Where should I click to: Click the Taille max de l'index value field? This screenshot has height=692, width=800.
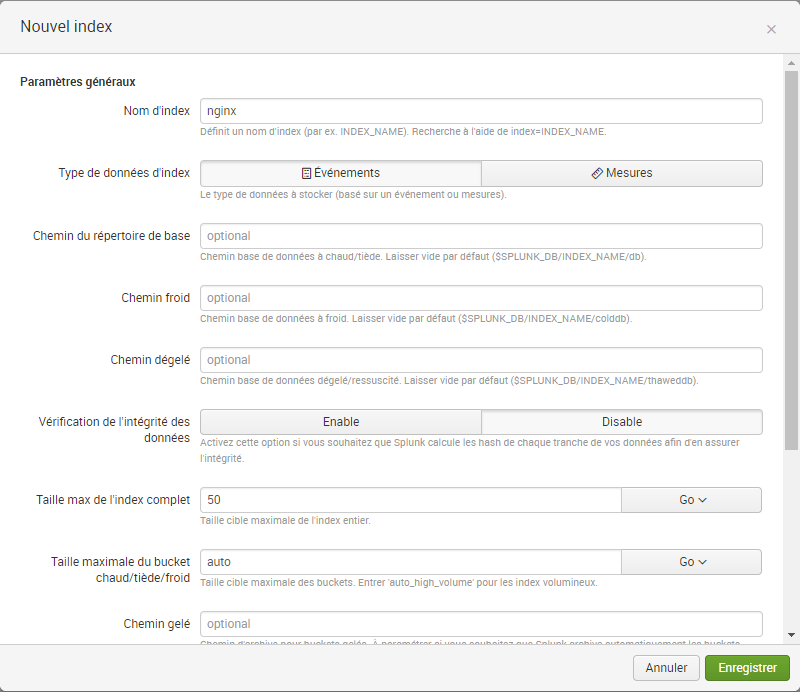(411, 500)
